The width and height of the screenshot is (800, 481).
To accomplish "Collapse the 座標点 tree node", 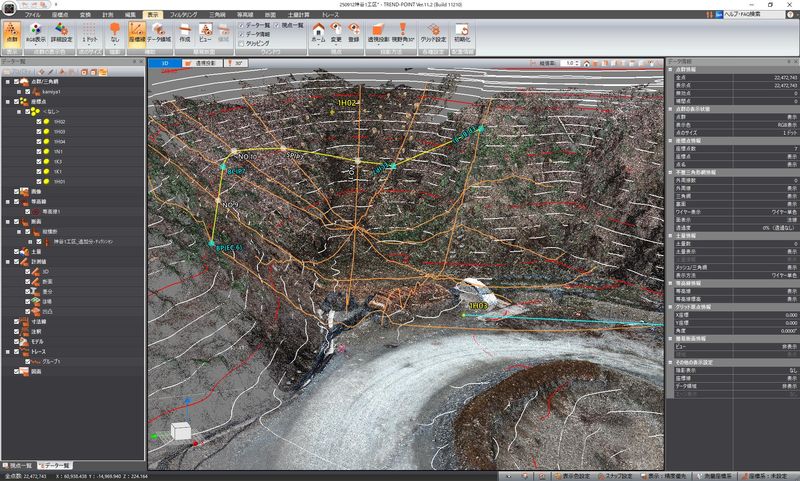I will (x=8, y=103).
